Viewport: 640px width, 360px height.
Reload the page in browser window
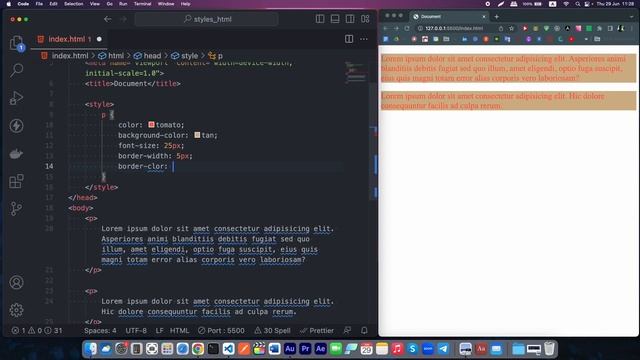[x=407, y=28]
